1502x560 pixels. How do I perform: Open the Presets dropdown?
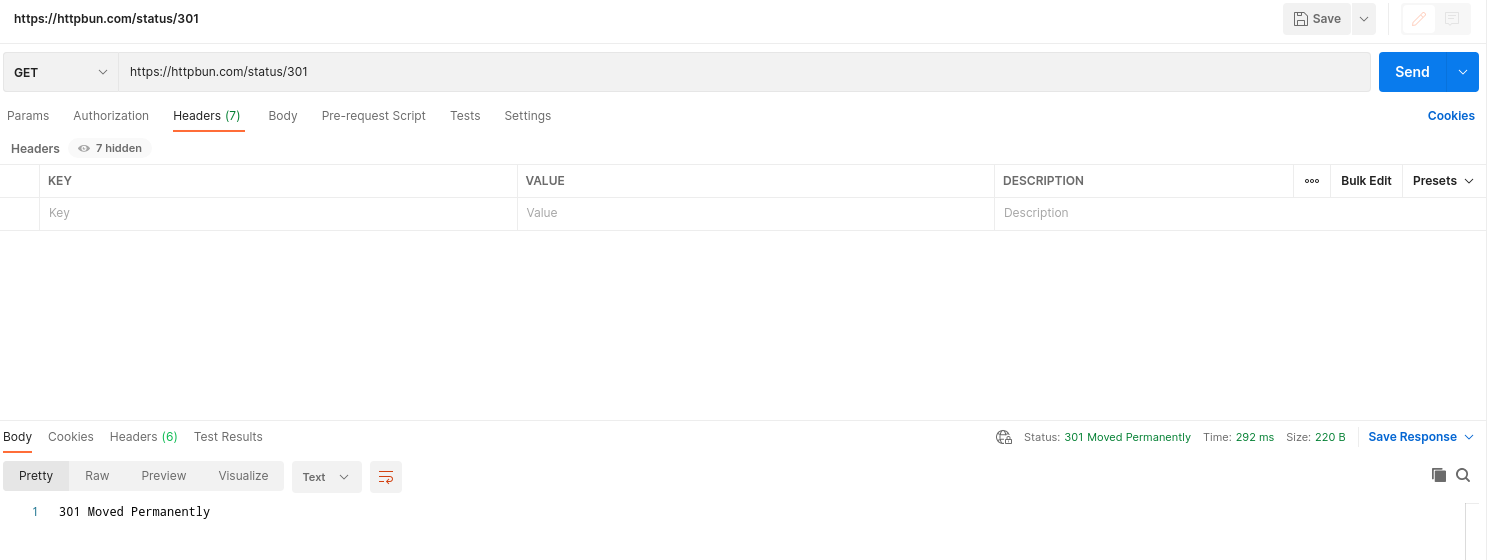pos(1443,181)
